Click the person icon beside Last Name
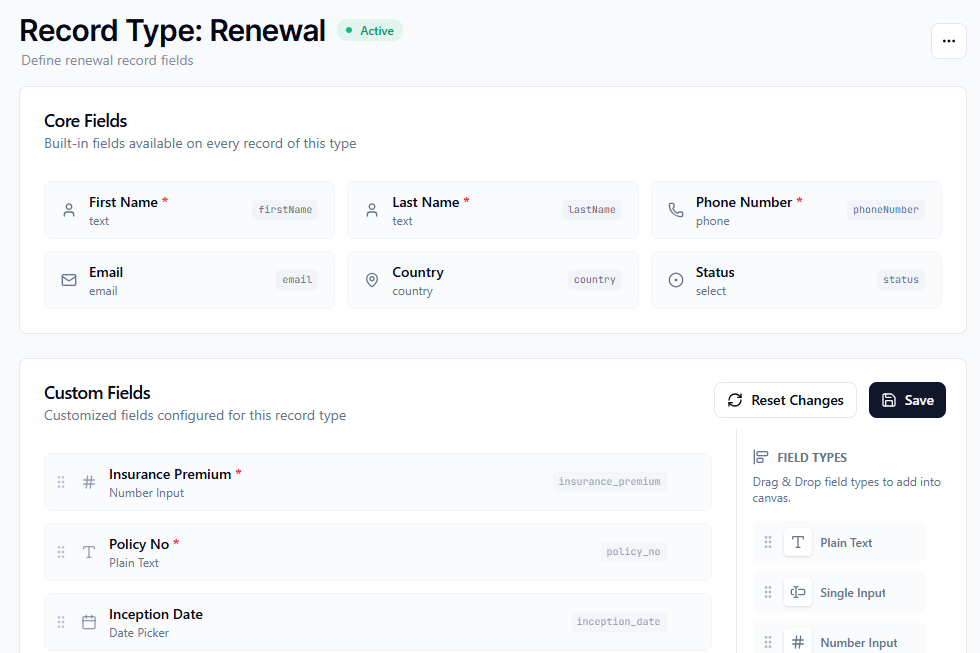This screenshot has width=980, height=653. click(x=372, y=210)
